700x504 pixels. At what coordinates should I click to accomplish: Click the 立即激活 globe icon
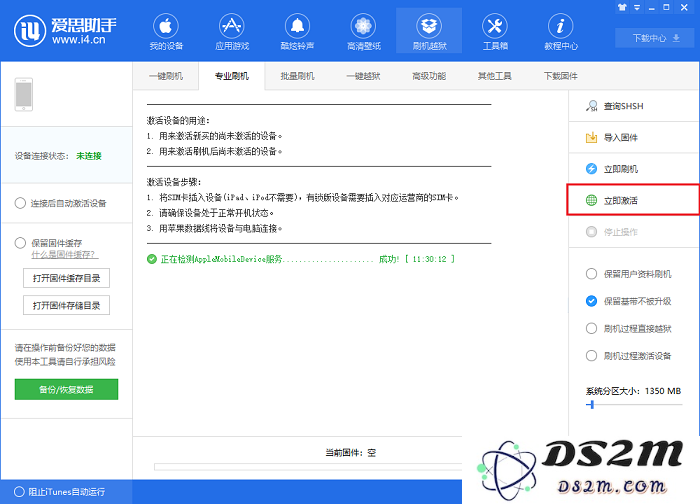[592, 200]
